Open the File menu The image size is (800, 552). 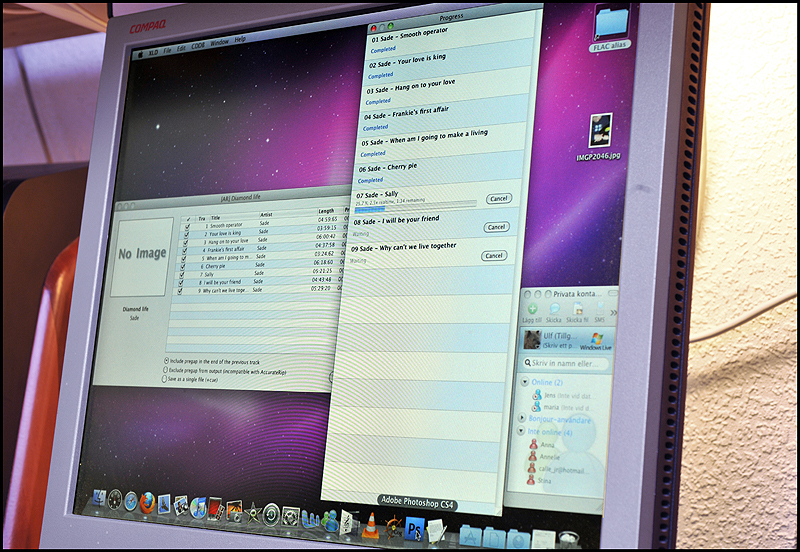(167, 51)
